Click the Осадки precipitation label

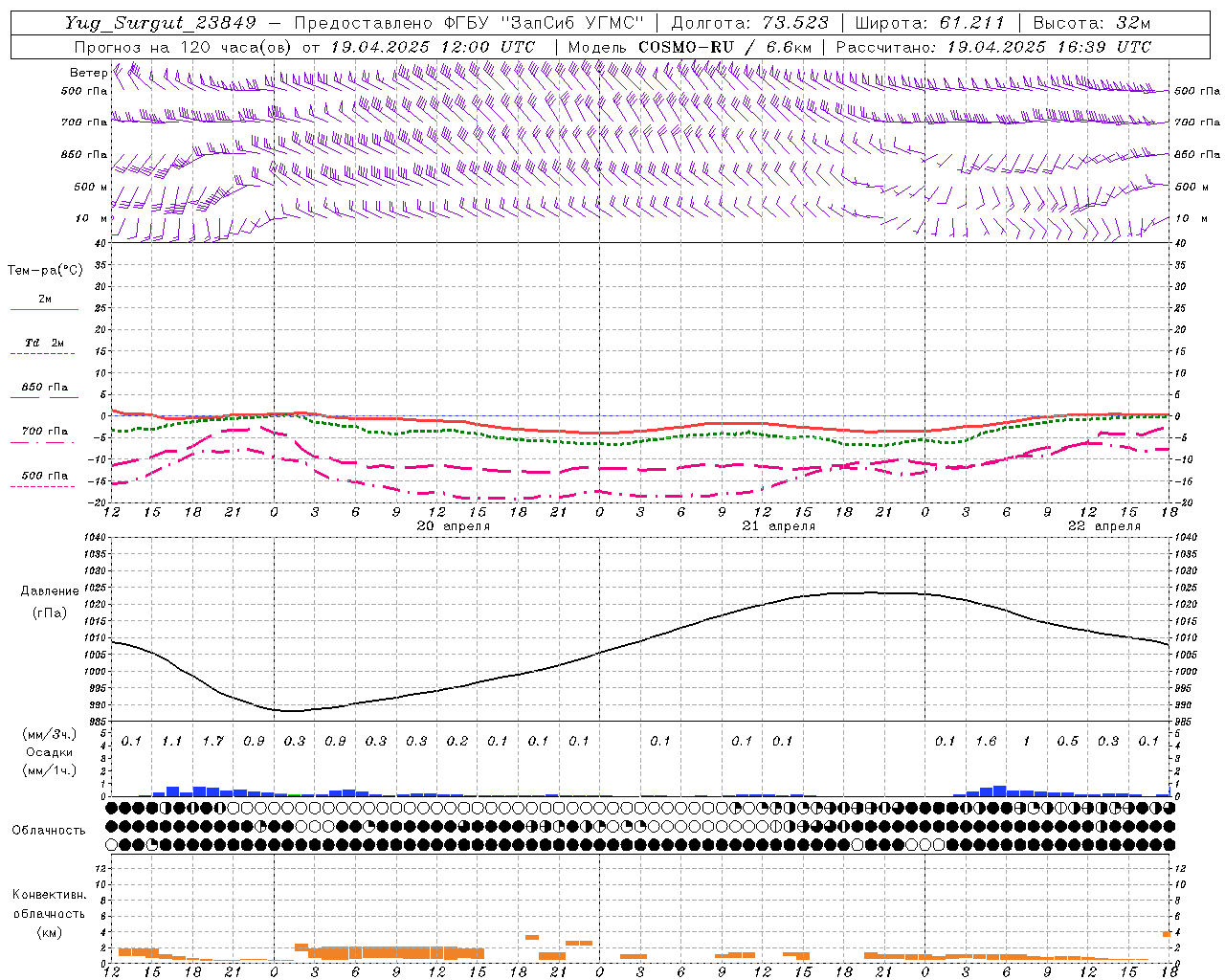pyautogui.click(x=49, y=752)
